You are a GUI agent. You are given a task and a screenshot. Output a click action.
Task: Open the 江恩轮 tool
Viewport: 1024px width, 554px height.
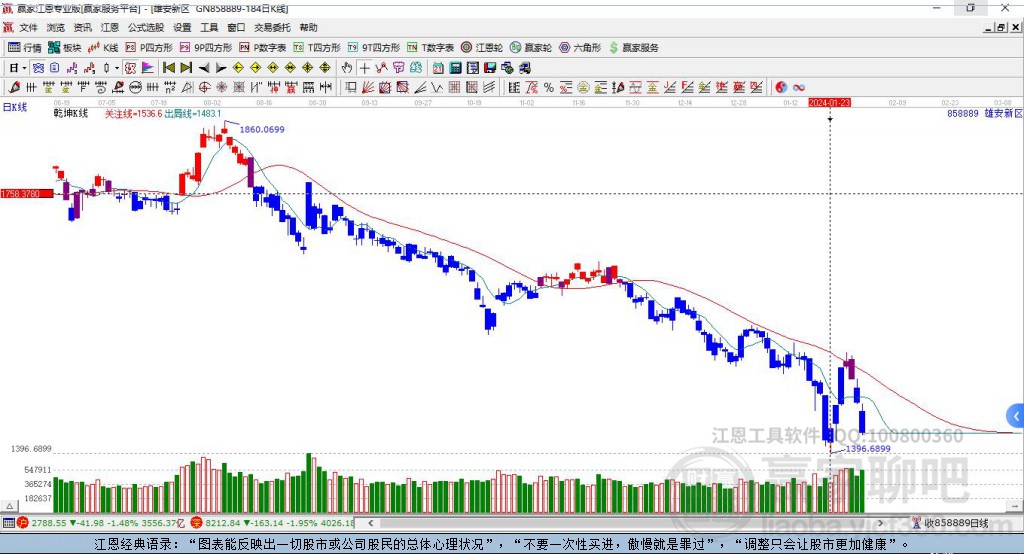tap(482, 48)
